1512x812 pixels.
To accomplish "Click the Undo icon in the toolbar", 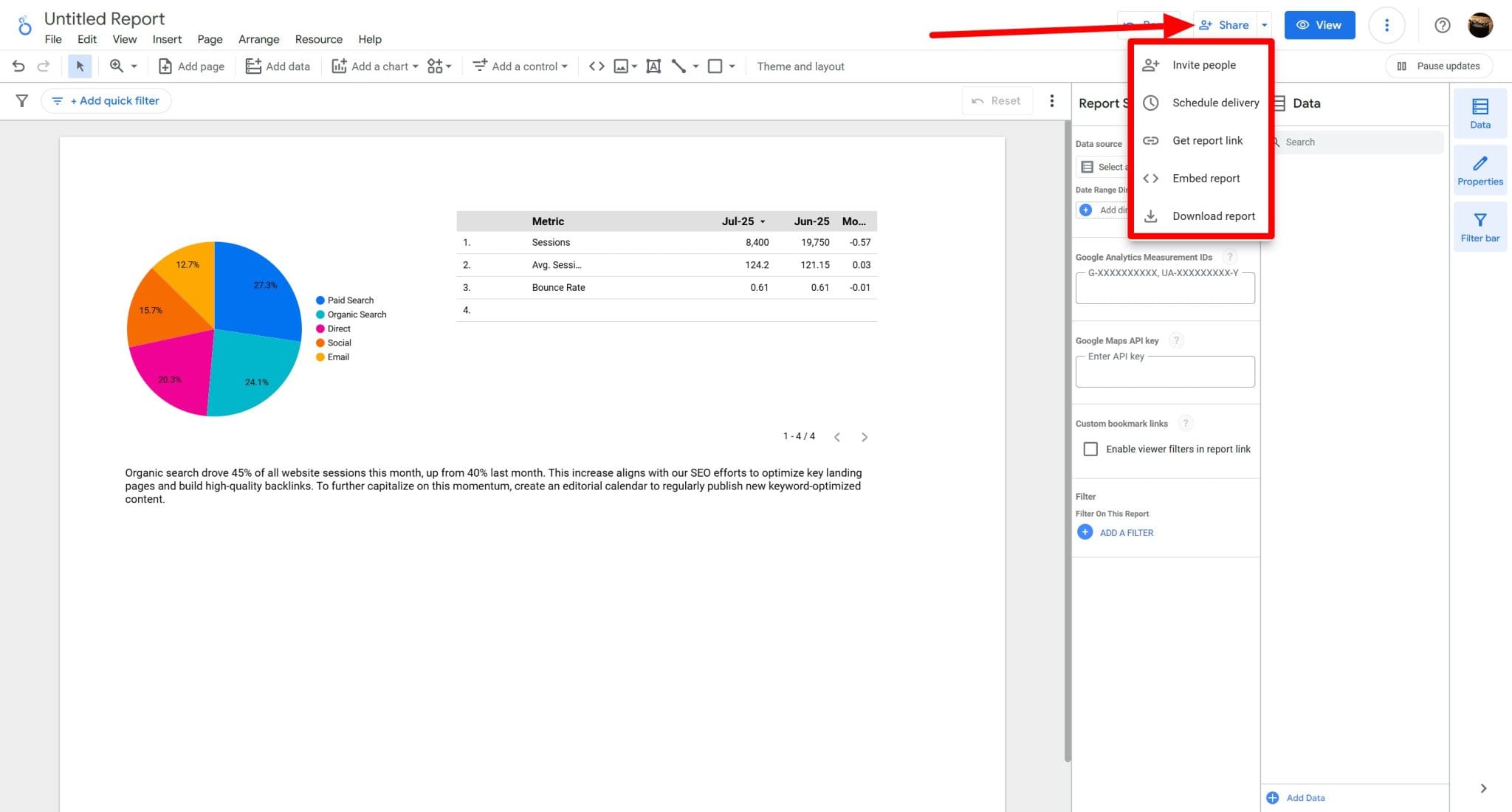I will pyautogui.click(x=18, y=66).
